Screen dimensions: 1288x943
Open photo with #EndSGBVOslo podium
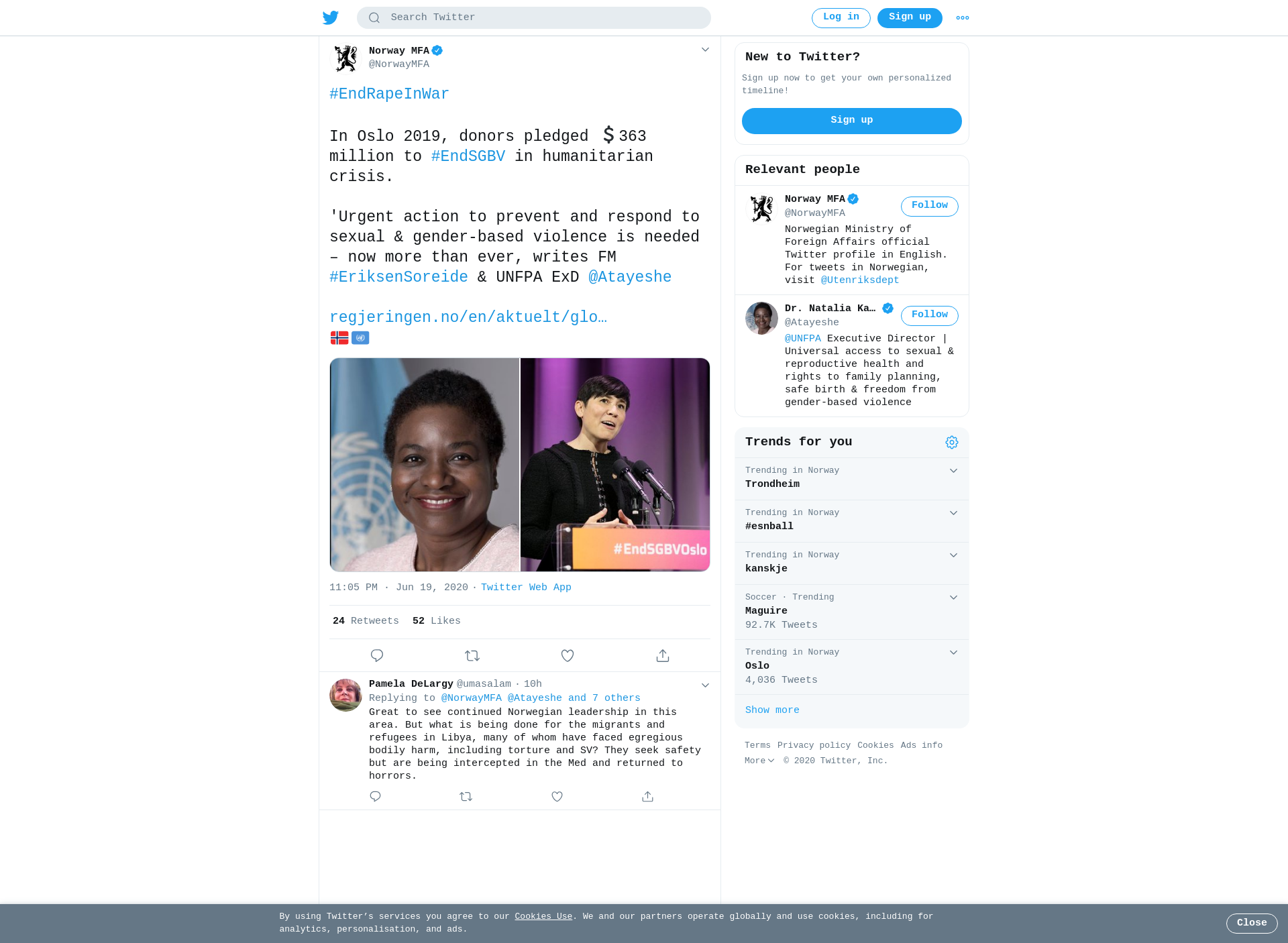pyautogui.click(x=615, y=465)
